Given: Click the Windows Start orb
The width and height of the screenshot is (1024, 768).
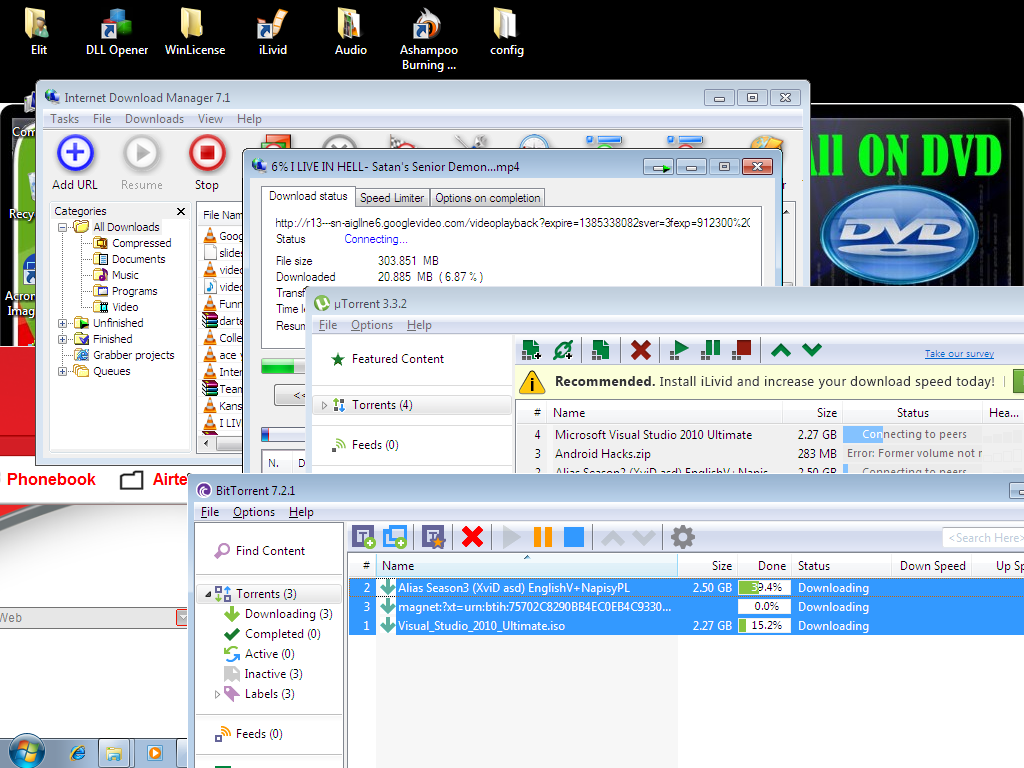Looking at the screenshot, I should click(25, 751).
